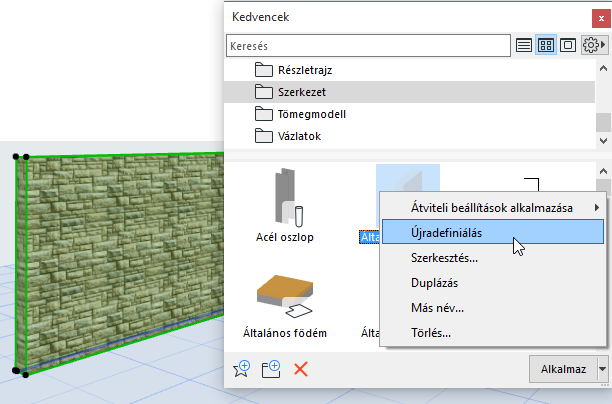Switch Favorites to list view

(x=523, y=46)
